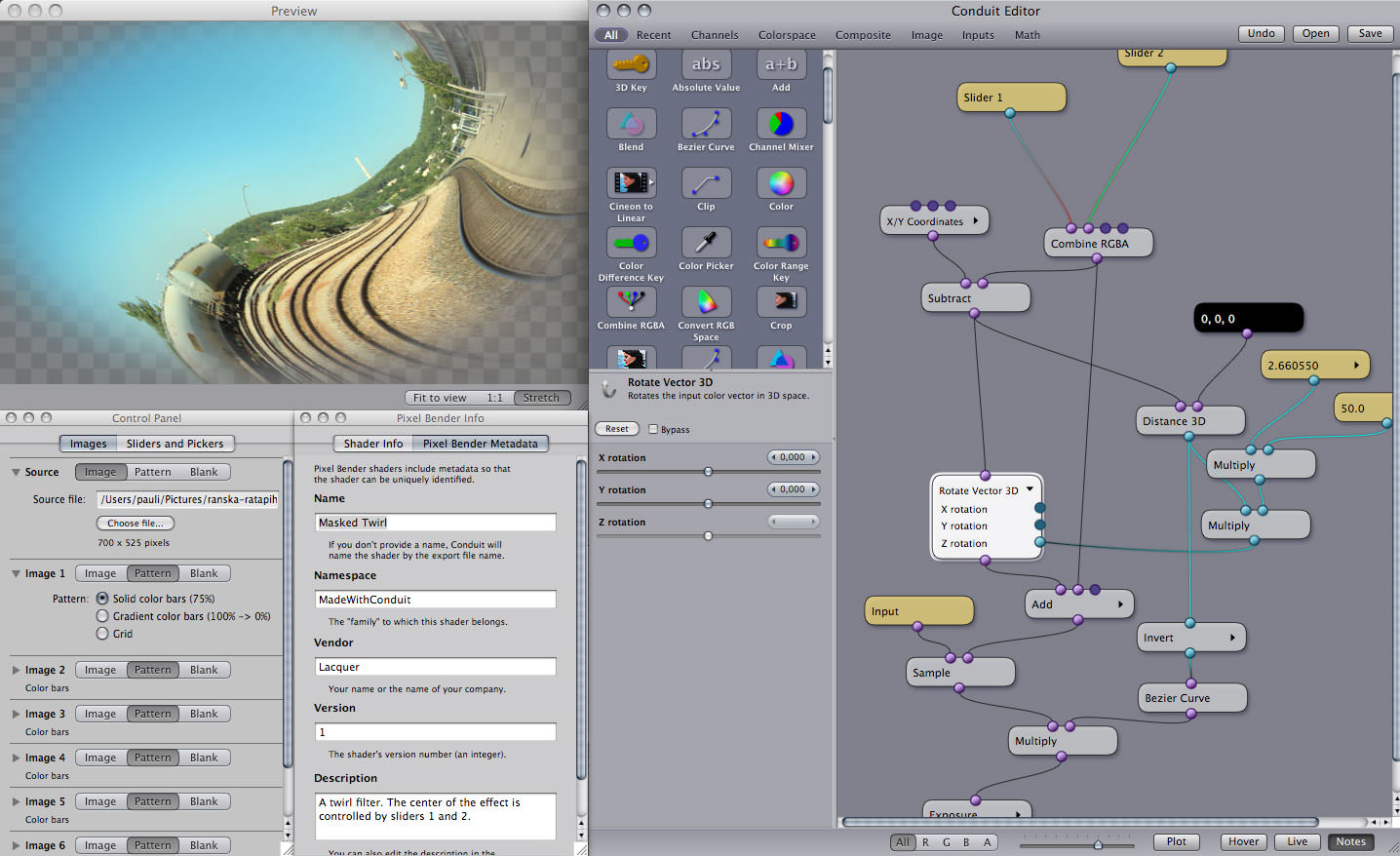Set Source to Image mode

coord(100,472)
